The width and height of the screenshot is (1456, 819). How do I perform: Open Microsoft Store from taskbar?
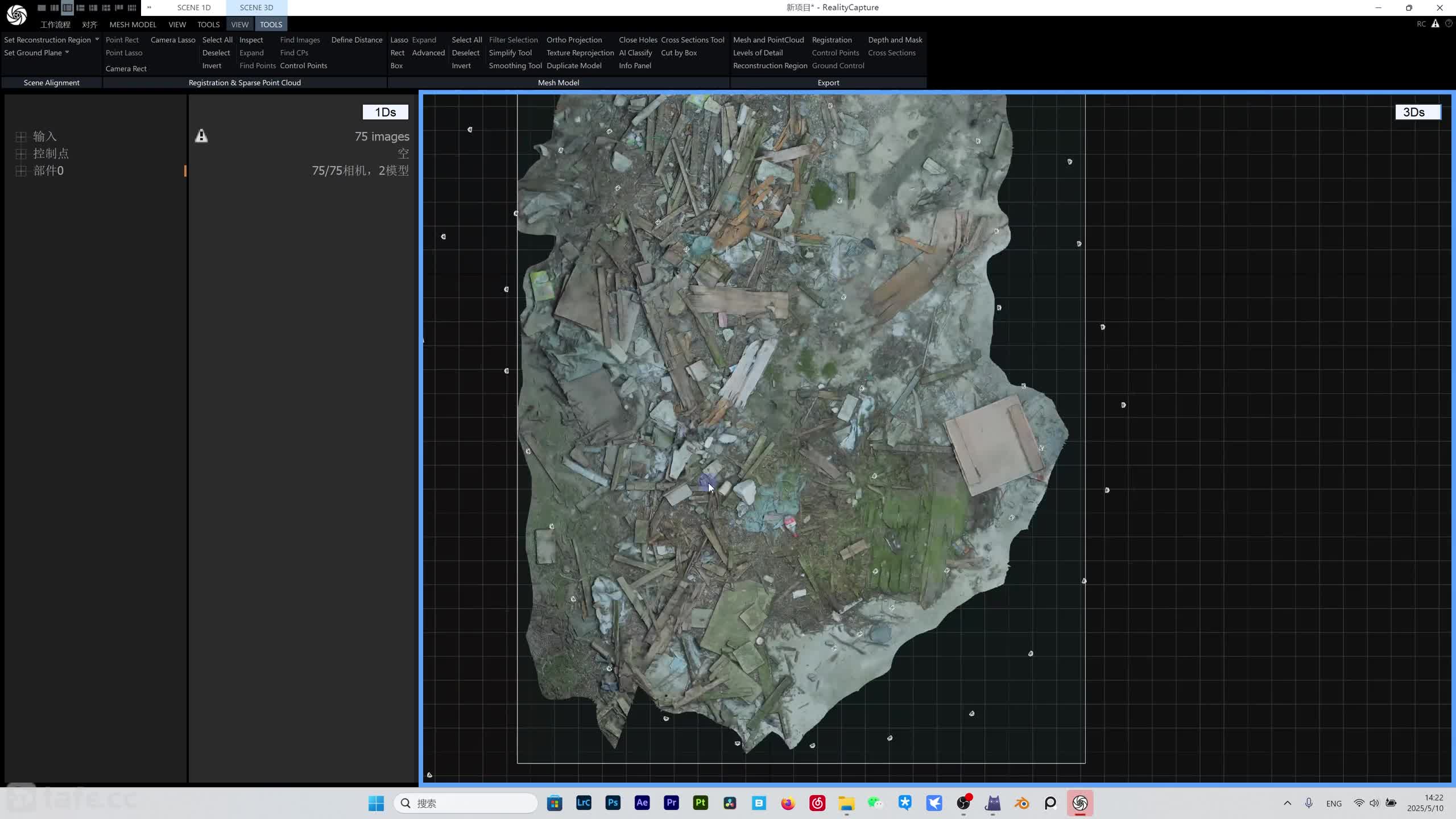(555, 803)
